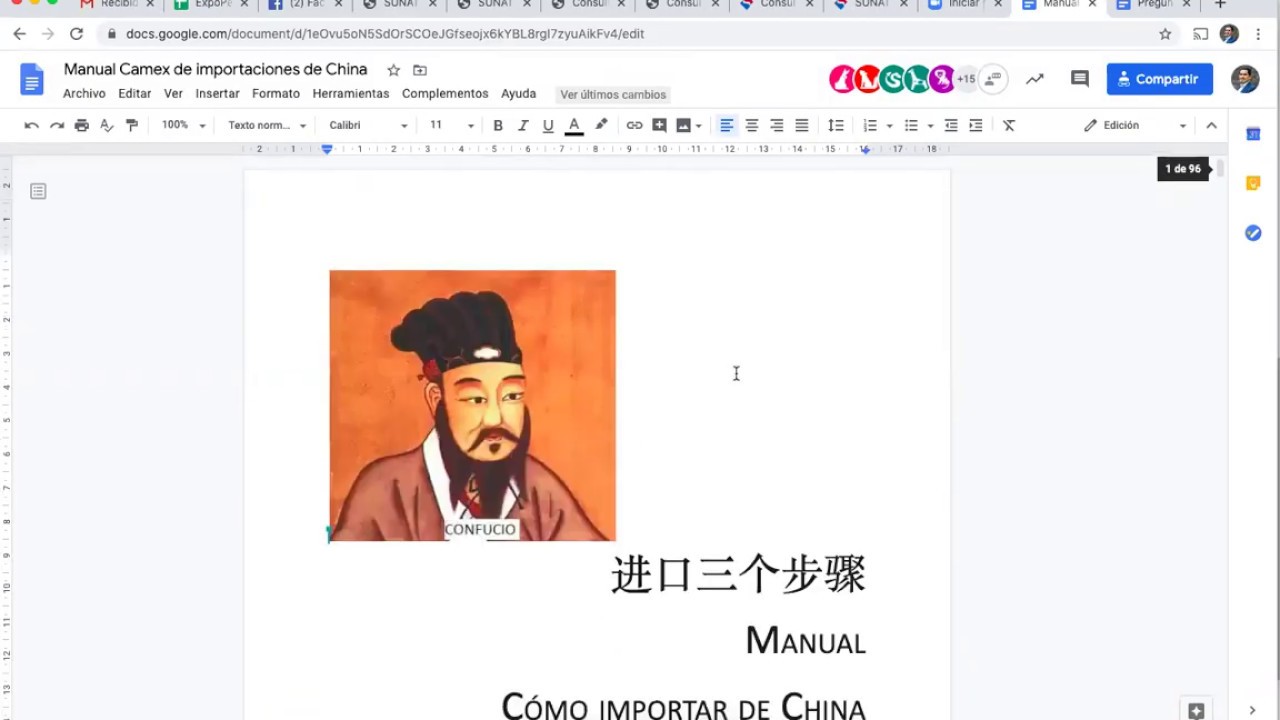Bookmark this page with the star
Screen dimensions: 1280x720
click(1165, 34)
